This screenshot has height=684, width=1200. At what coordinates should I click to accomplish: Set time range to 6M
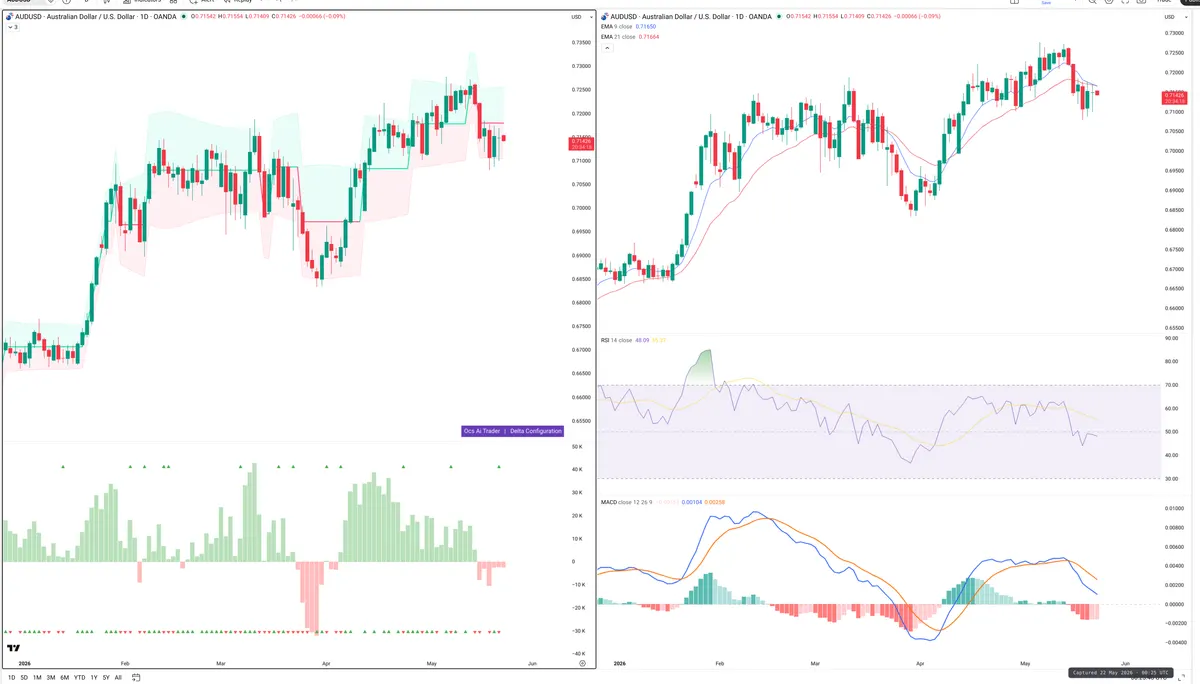point(64,677)
